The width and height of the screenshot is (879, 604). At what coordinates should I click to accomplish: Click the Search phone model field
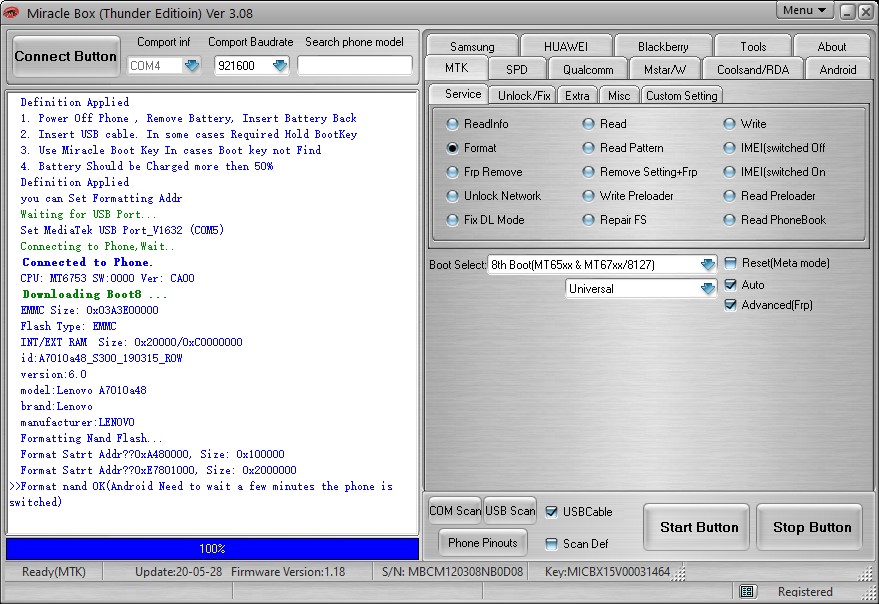pyautogui.click(x=354, y=66)
